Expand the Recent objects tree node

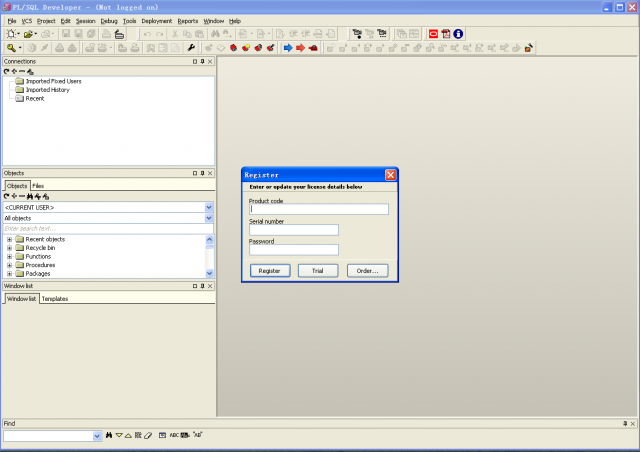9,239
